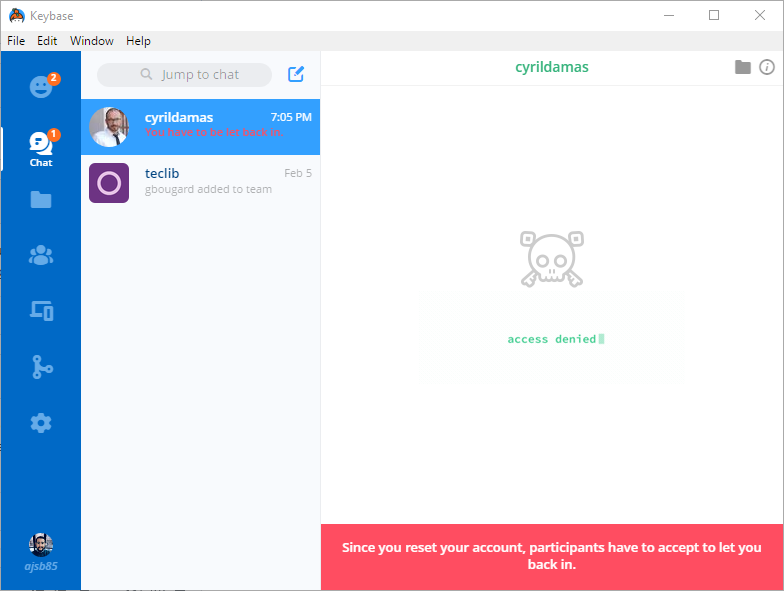Image resolution: width=784 pixels, height=591 pixels.
Task: Click the Feb 5 timestamp
Action: (298, 173)
